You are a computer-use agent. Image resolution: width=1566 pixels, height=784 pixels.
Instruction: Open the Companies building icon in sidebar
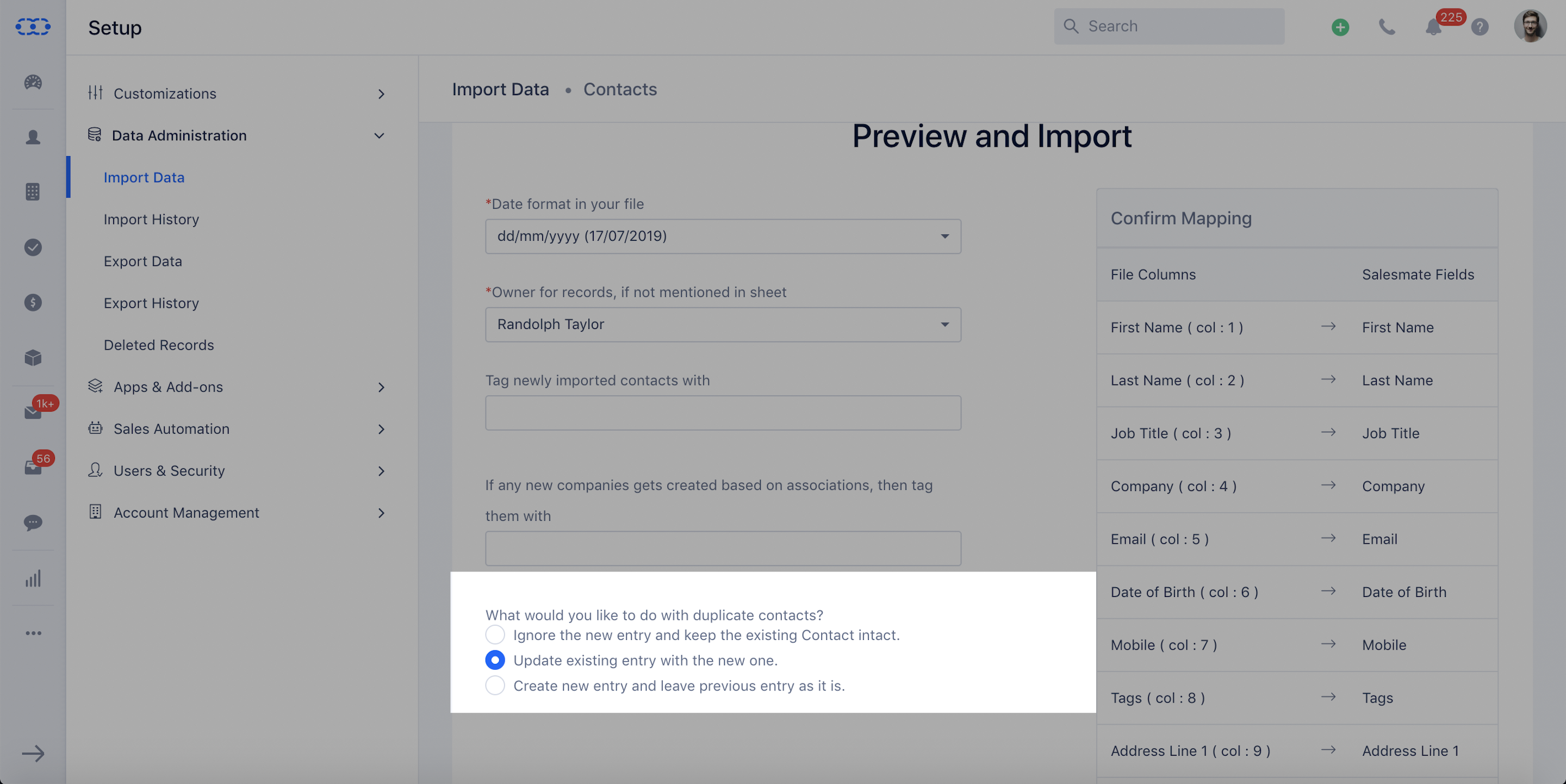pyautogui.click(x=33, y=192)
